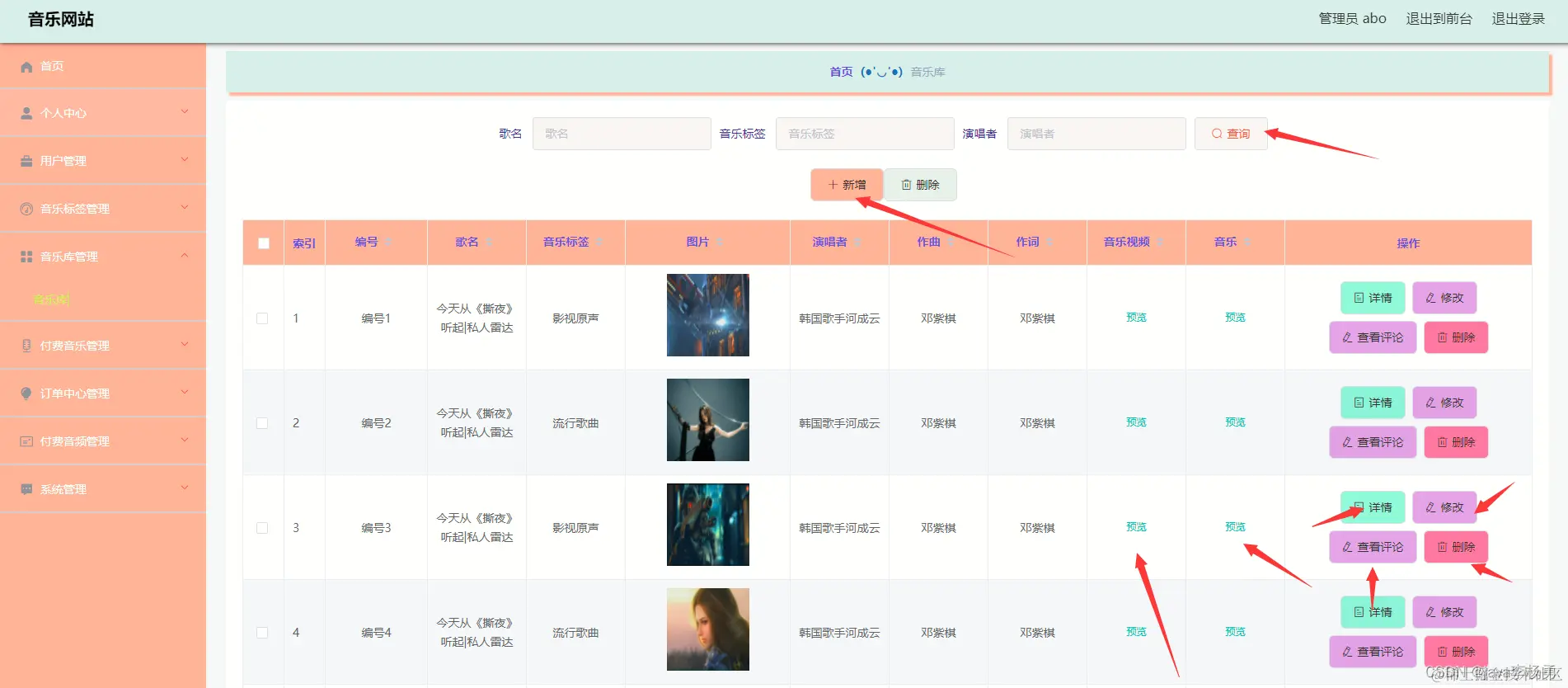This screenshot has width=1568, height=688.
Task: Go to 首页 via the breadcrumb
Action: click(841, 73)
